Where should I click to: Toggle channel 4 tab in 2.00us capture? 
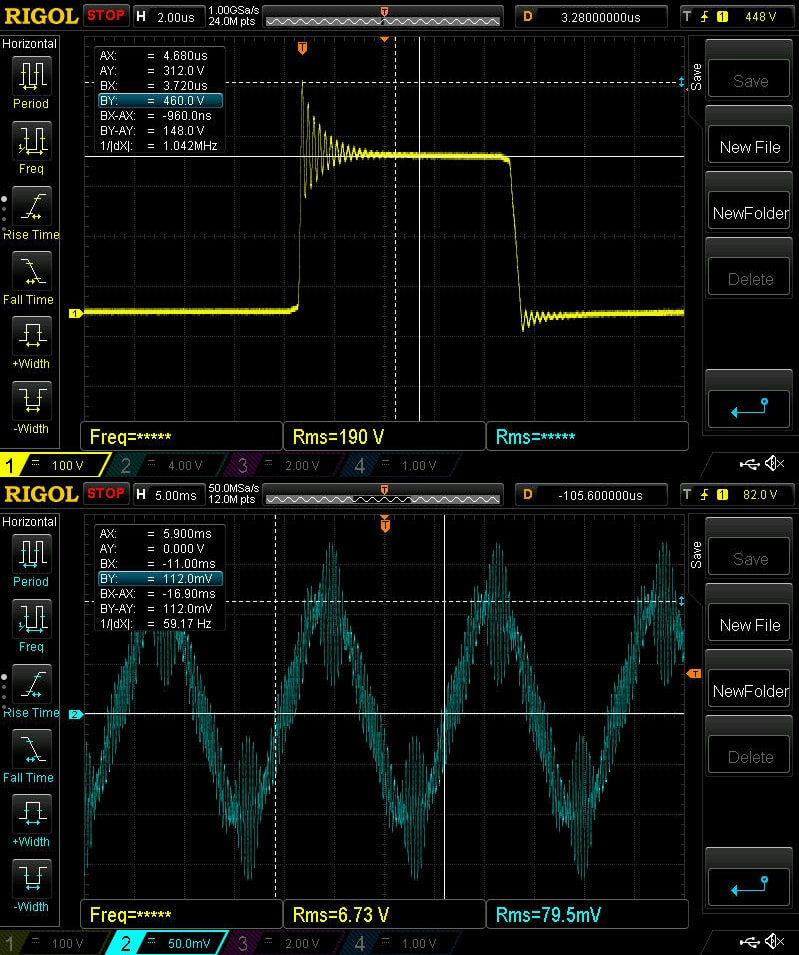(401, 465)
